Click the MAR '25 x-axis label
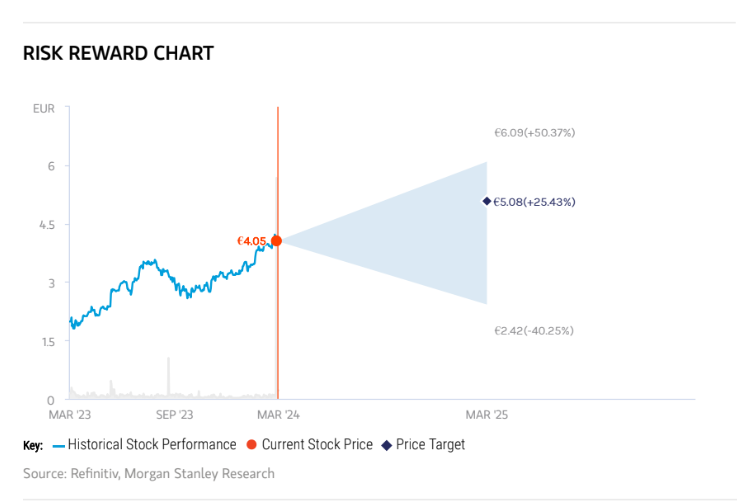The image size is (737, 504). pos(487,413)
